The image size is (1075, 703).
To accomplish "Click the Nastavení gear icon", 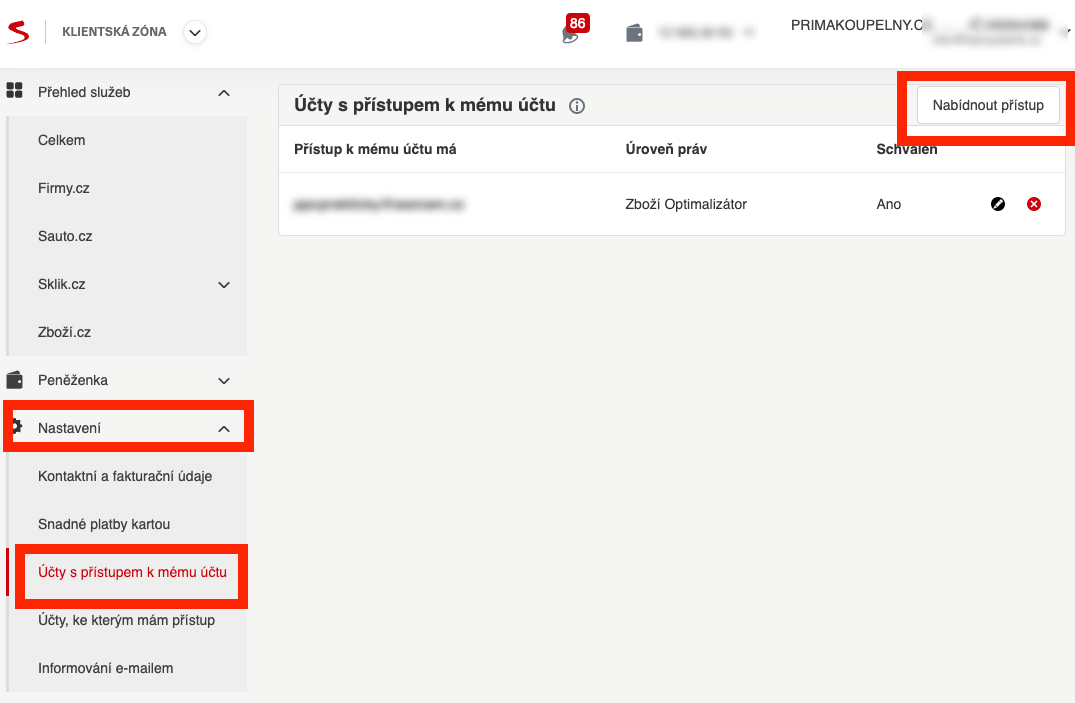I will 17,426.
